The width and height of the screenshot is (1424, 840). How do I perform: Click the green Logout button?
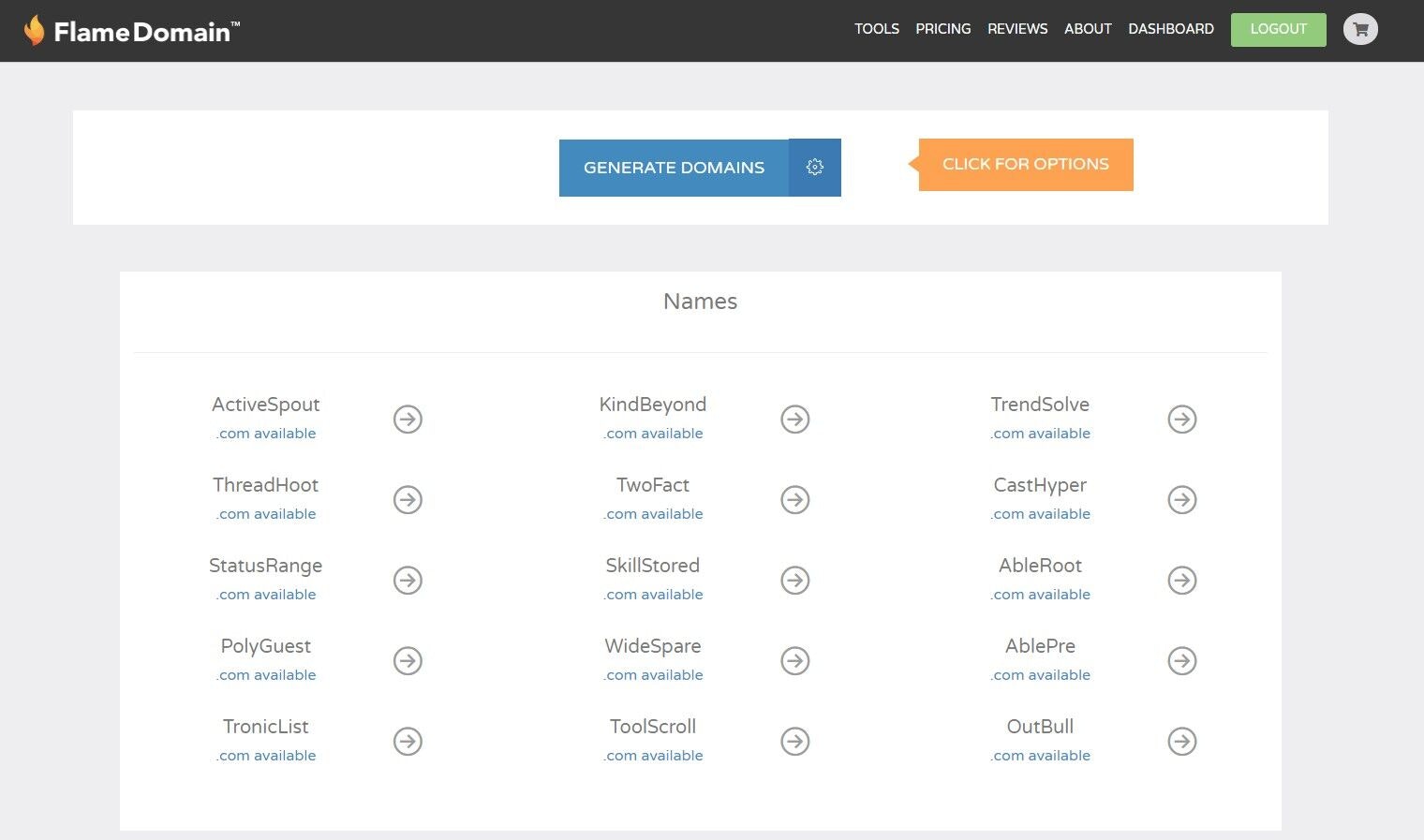pyautogui.click(x=1278, y=29)
